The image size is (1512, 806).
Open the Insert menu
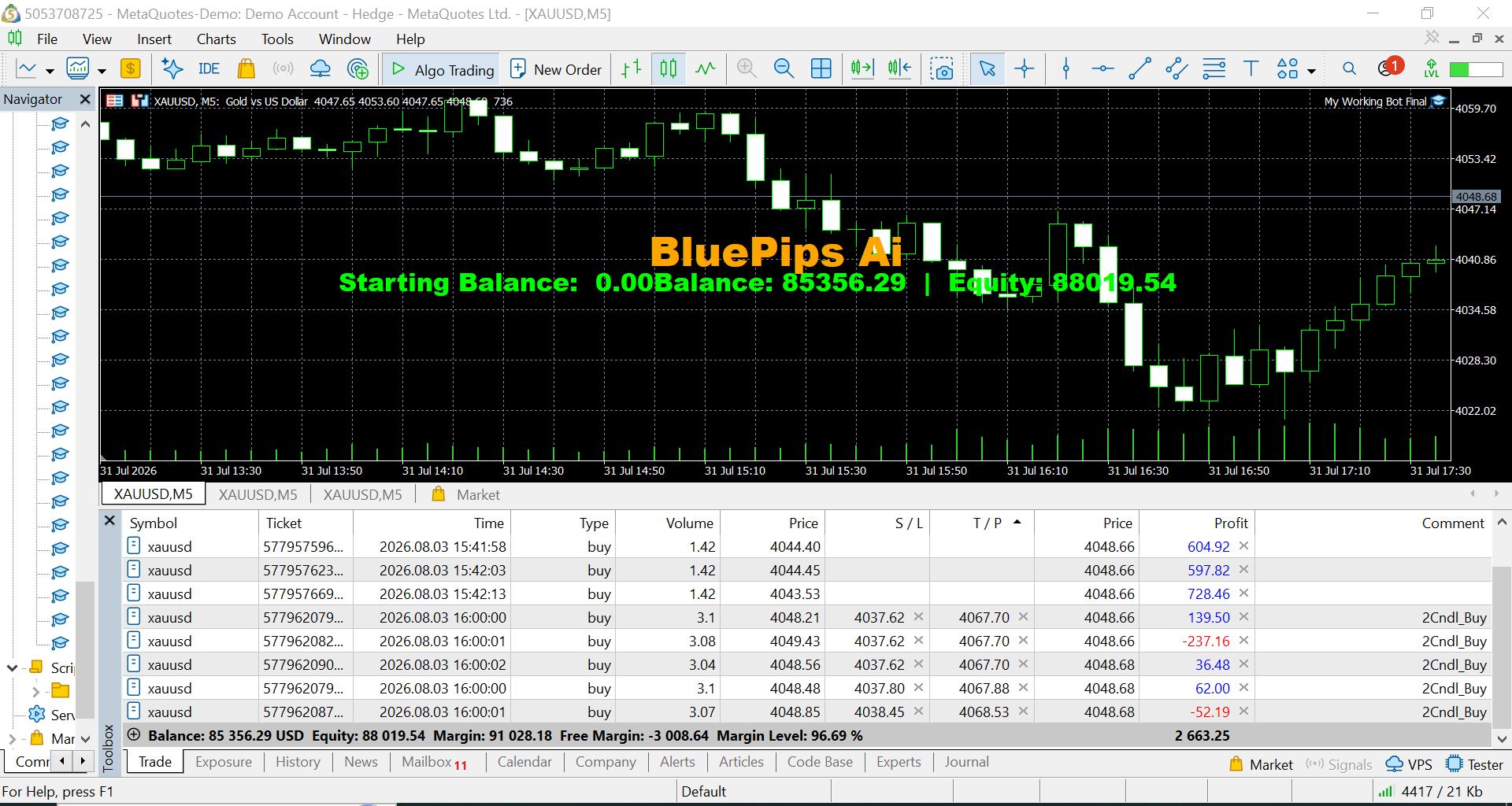pos(154,39)
